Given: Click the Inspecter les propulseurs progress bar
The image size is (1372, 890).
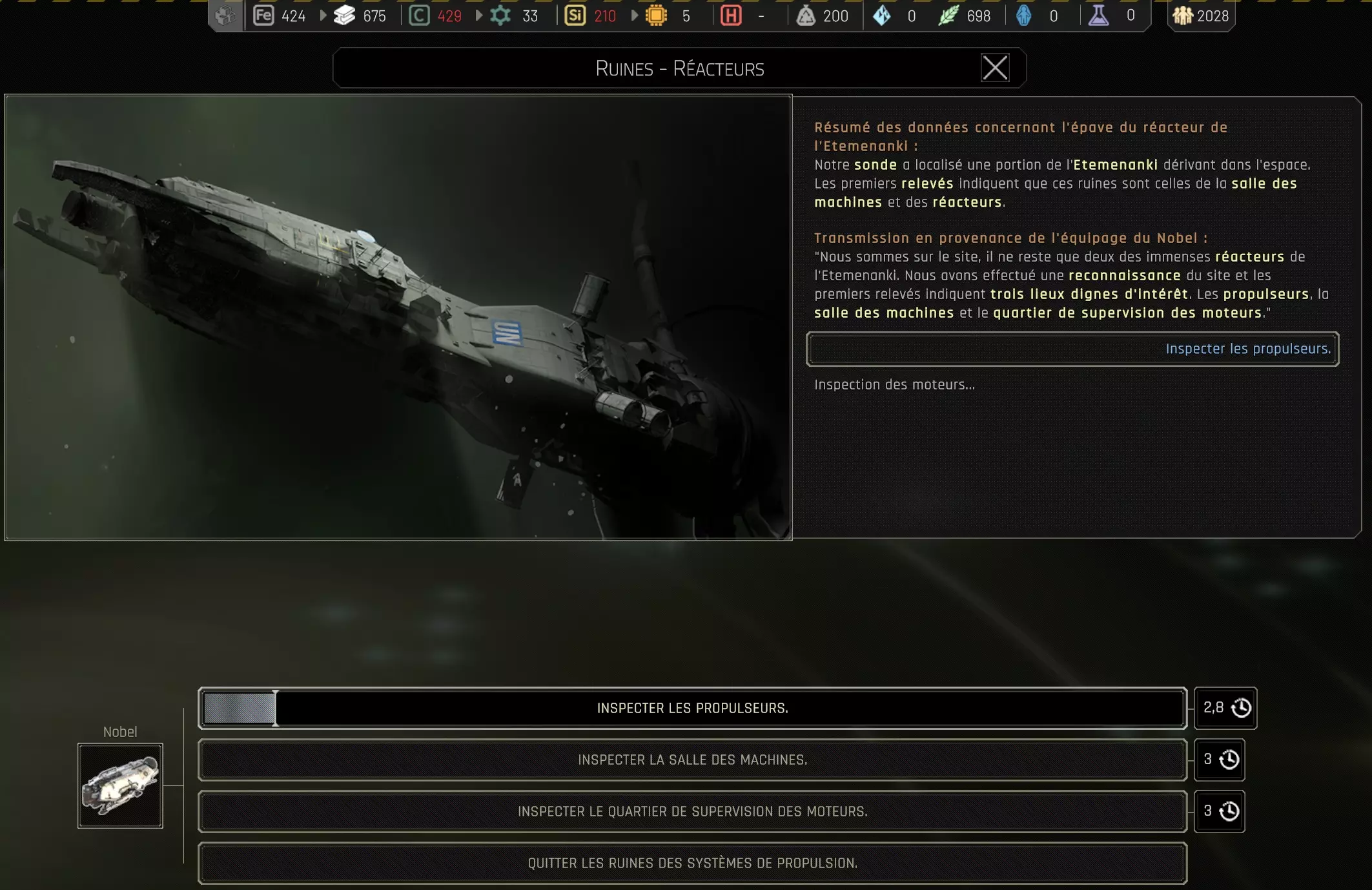Looking at the screenshot, I should click(692, 708).
